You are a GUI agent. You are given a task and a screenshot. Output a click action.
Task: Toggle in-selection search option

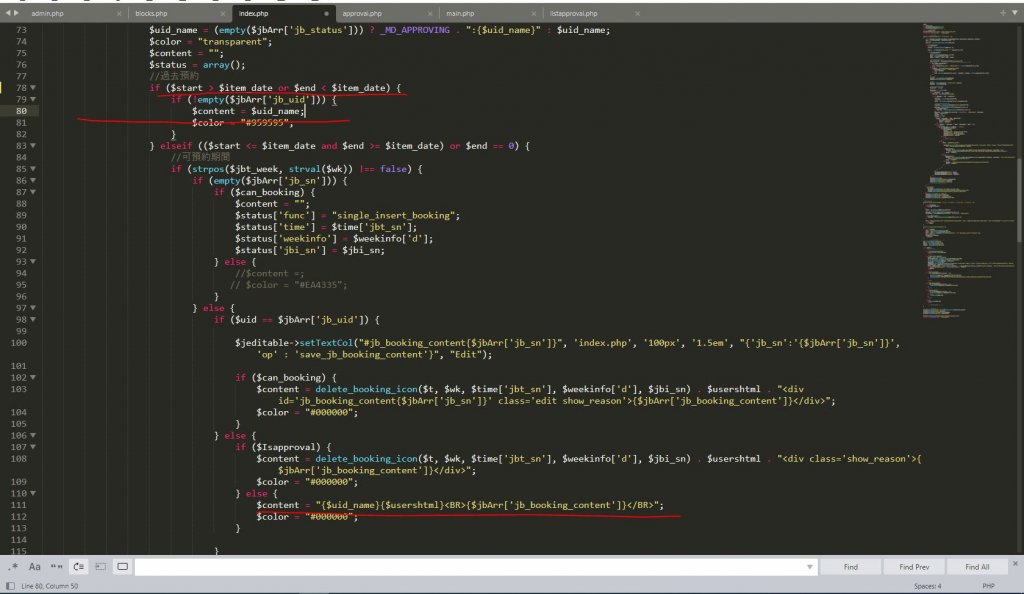(101, 567)
